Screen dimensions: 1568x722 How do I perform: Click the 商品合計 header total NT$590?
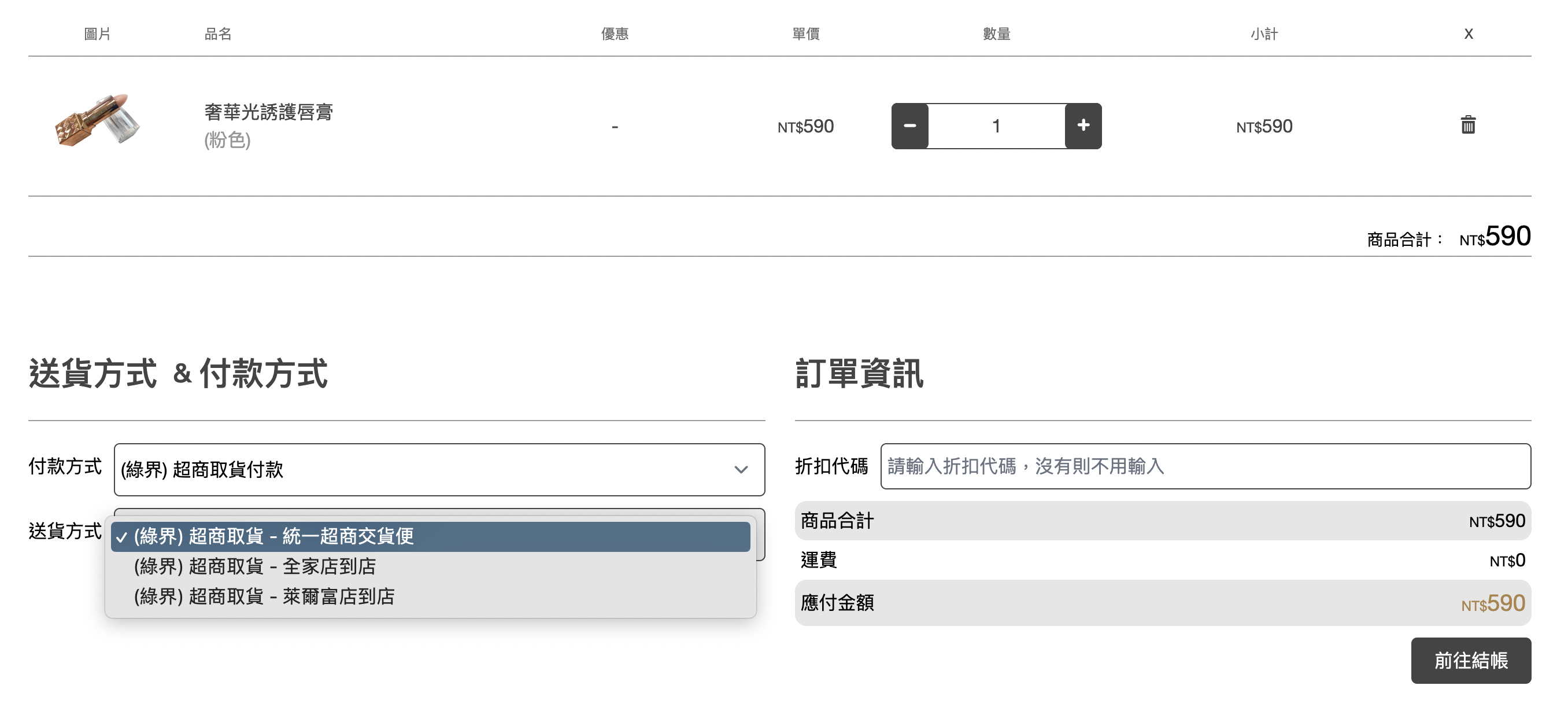[1495, 237]
